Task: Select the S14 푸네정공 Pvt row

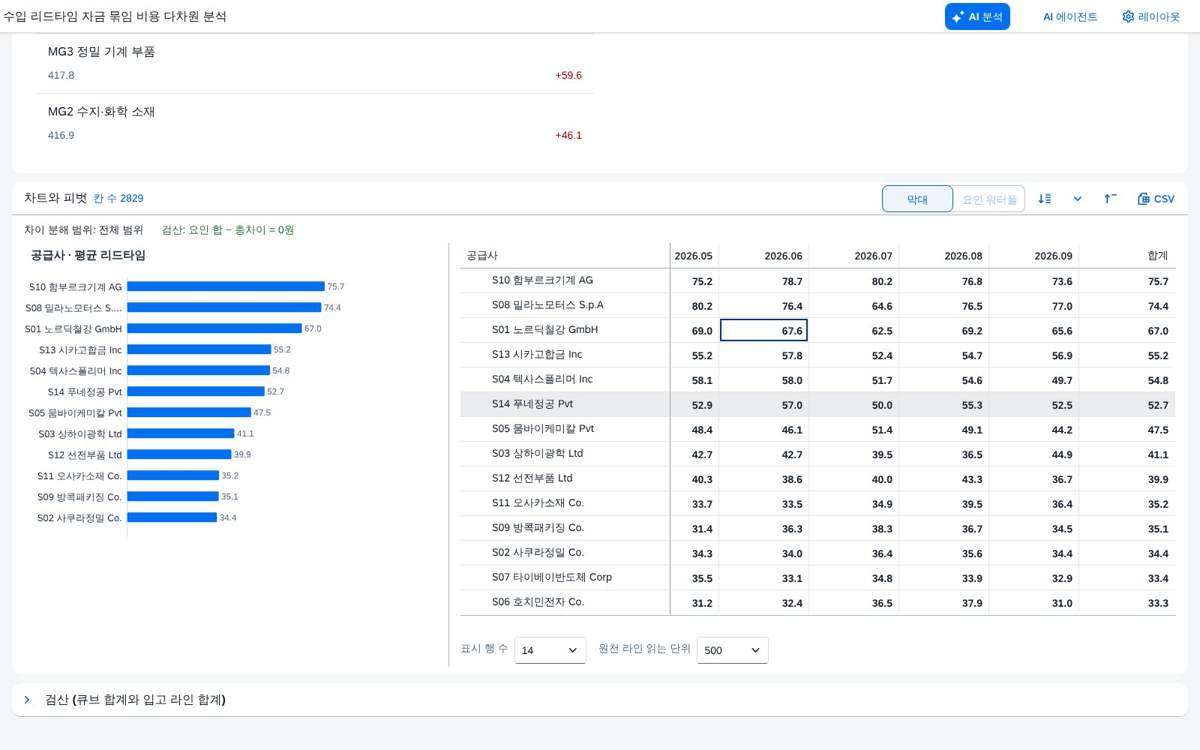Action: point(818,404)
